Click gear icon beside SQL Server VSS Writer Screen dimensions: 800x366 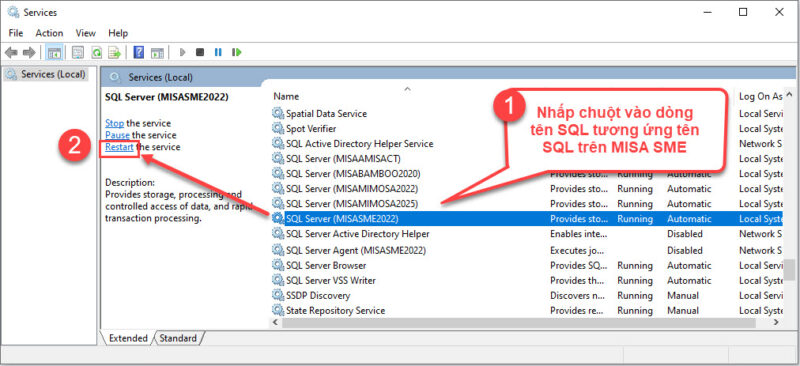pyautogui.click(x=278, y=280)
